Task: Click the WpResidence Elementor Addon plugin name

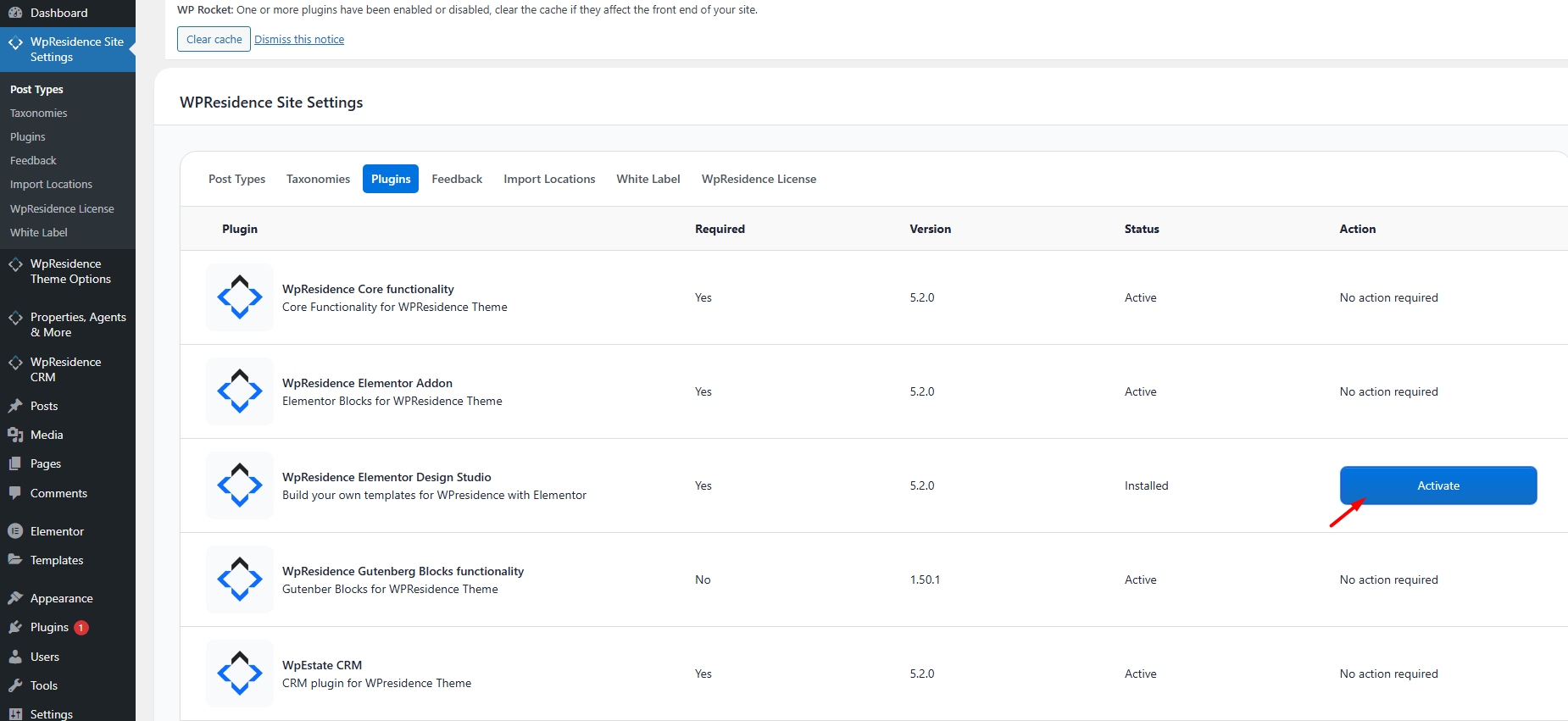Action: pos(367,383)
